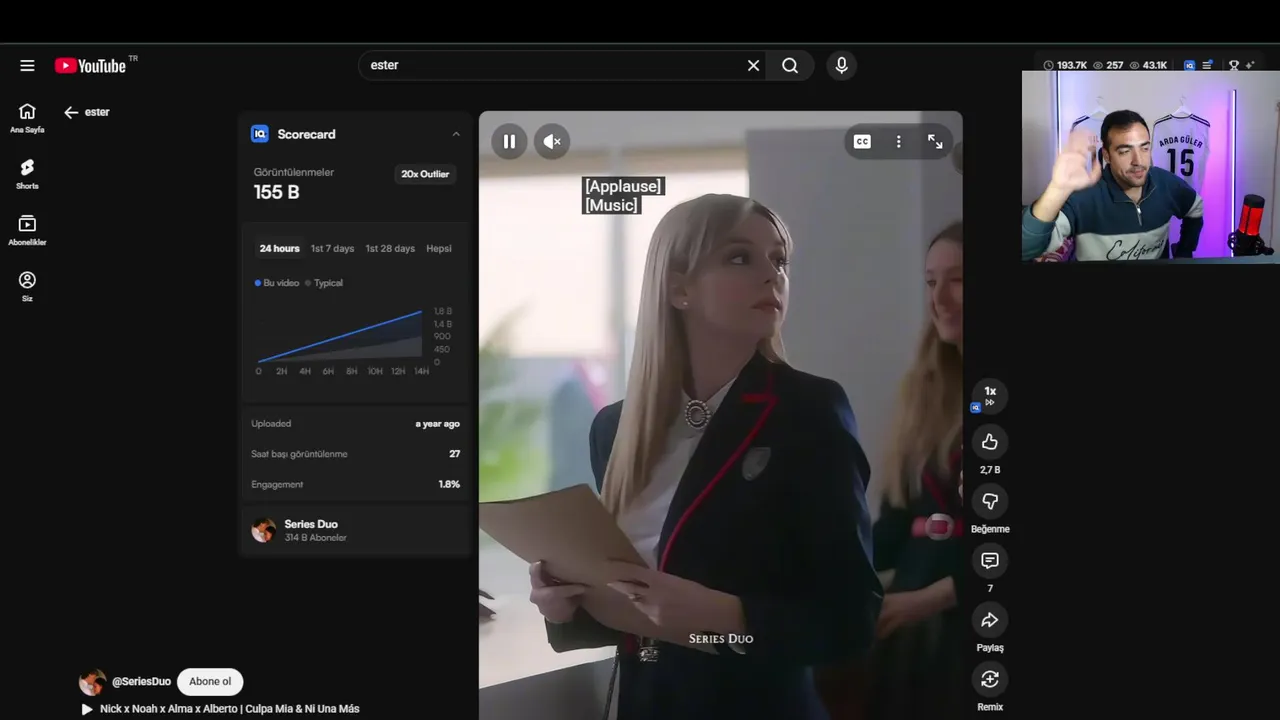Click the Uploaded 'a year ago' row

355,424
